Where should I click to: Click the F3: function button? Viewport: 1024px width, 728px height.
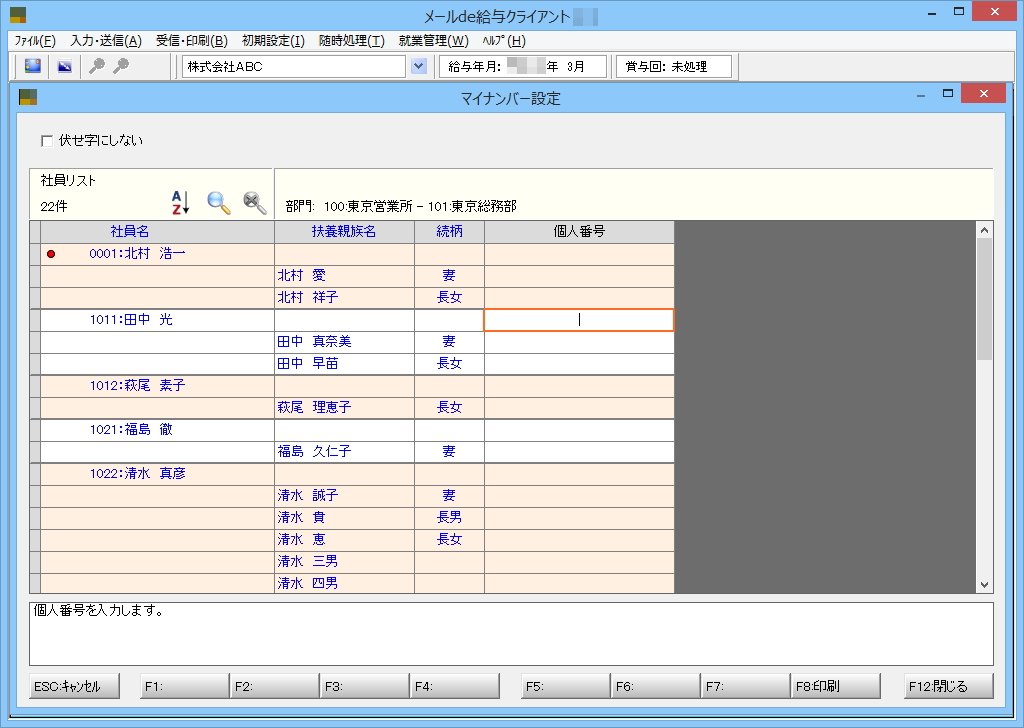coord(364,686)
